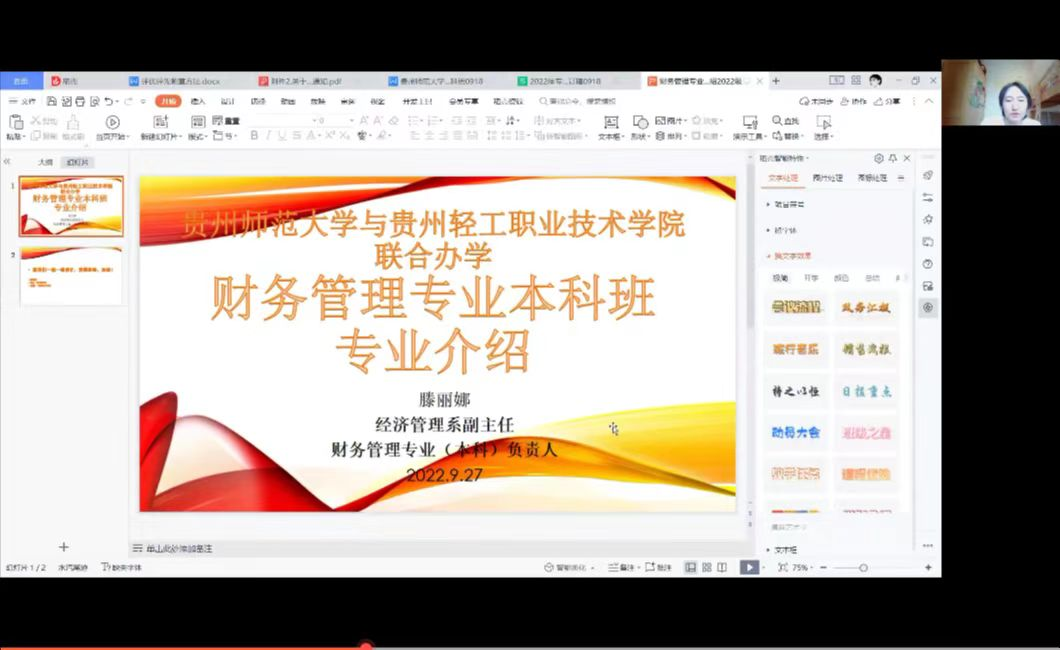Click the Undo arrow icon
Viewport: 1060px width, 650px height.
[x=108, y=101]
